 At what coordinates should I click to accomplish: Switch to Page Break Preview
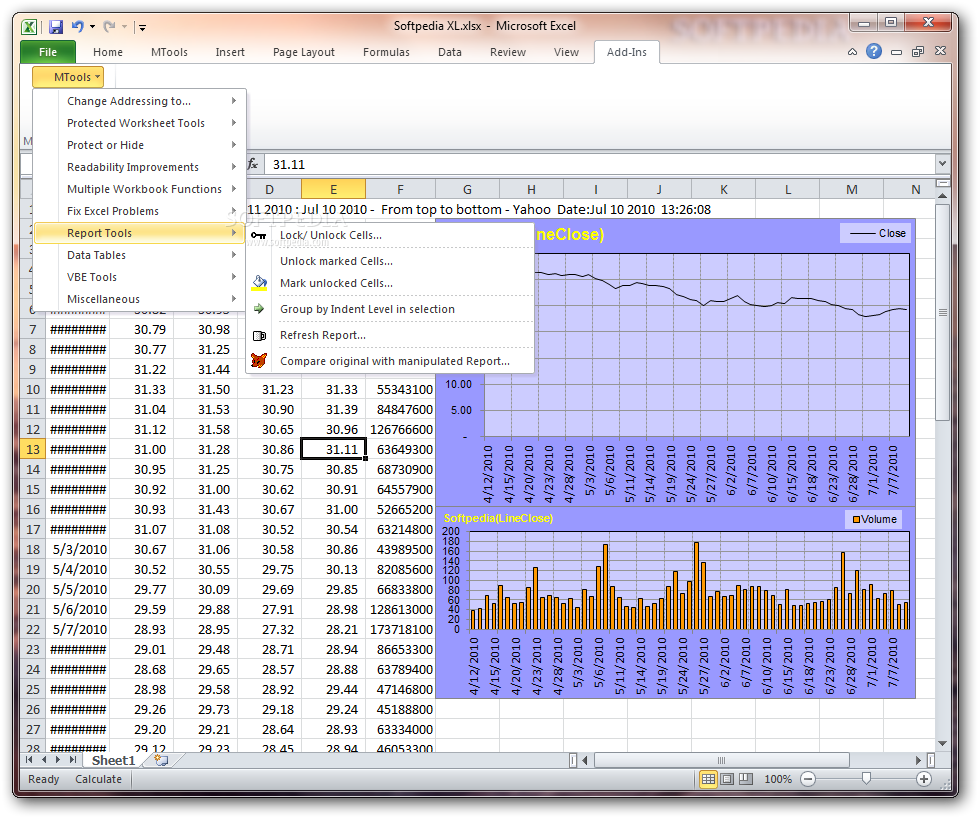pos(746,779)
